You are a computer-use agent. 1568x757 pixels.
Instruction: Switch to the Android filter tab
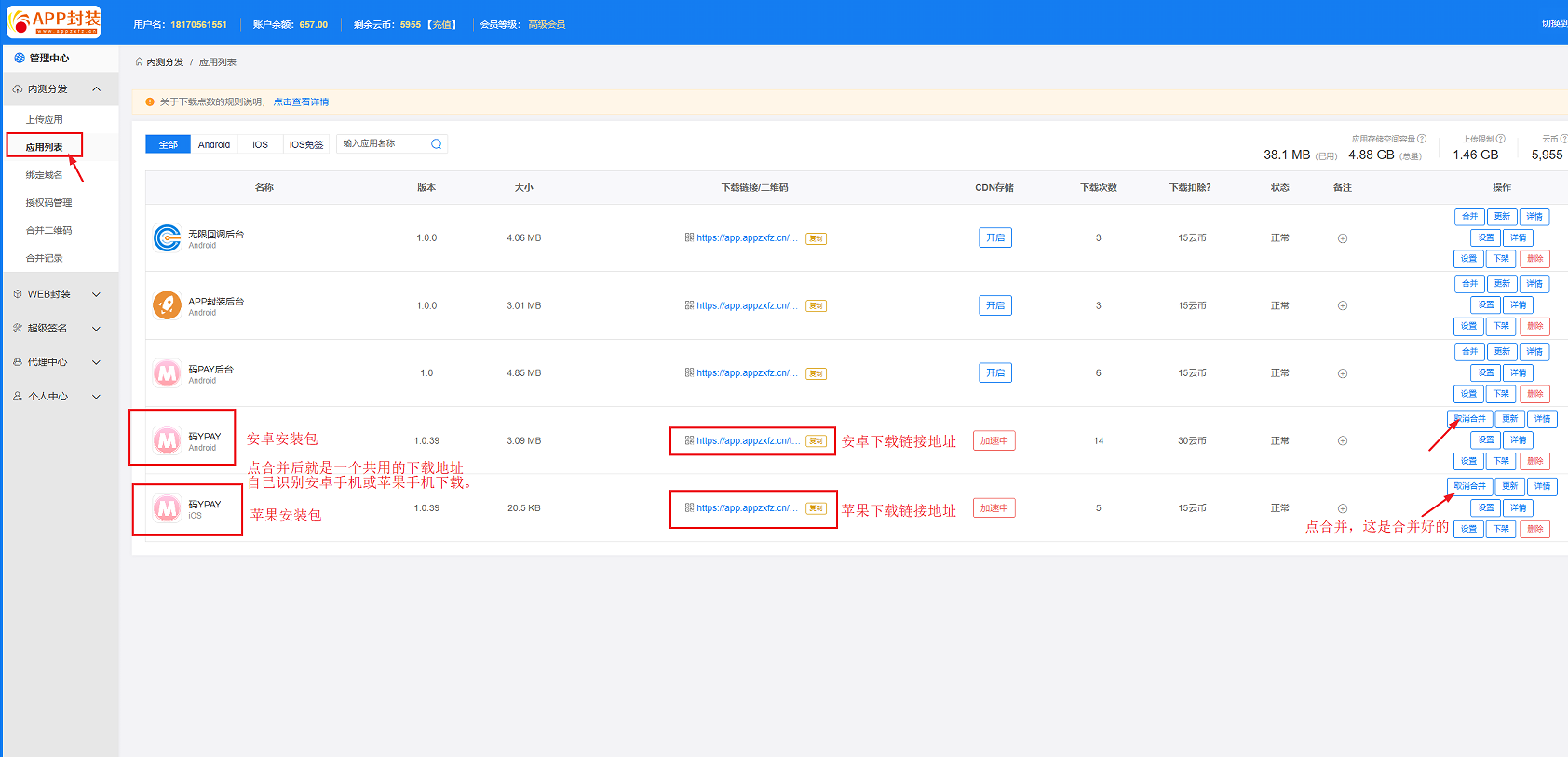click(213, 144)
